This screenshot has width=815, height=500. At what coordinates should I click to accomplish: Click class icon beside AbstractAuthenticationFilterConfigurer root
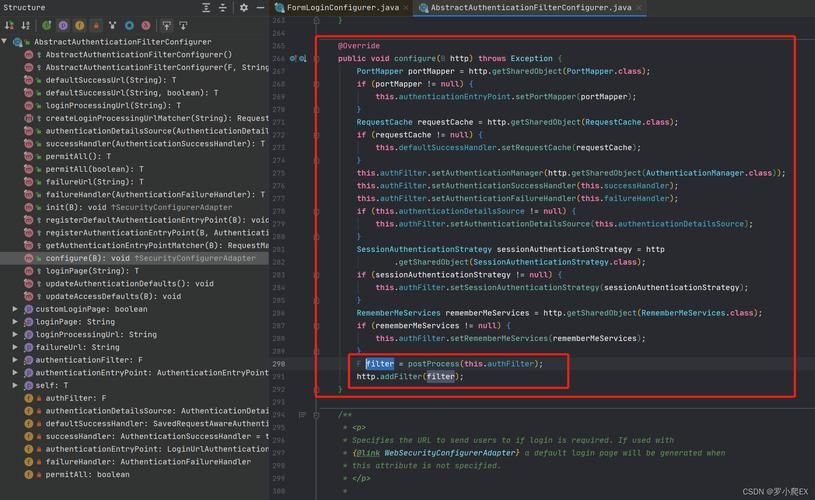(18, 42)
